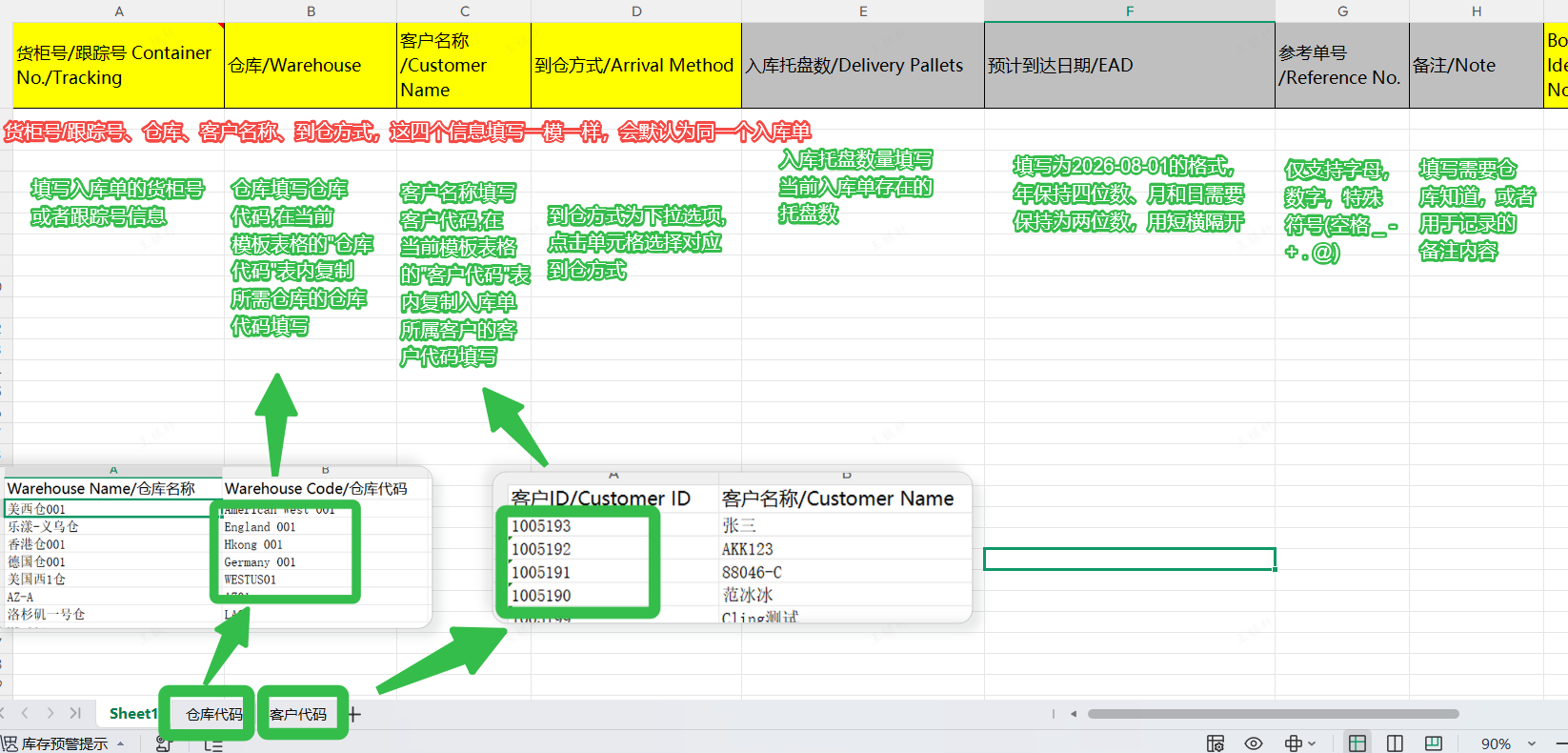
Task: Go to the previous sheet tab arrow
Action: 25,713
